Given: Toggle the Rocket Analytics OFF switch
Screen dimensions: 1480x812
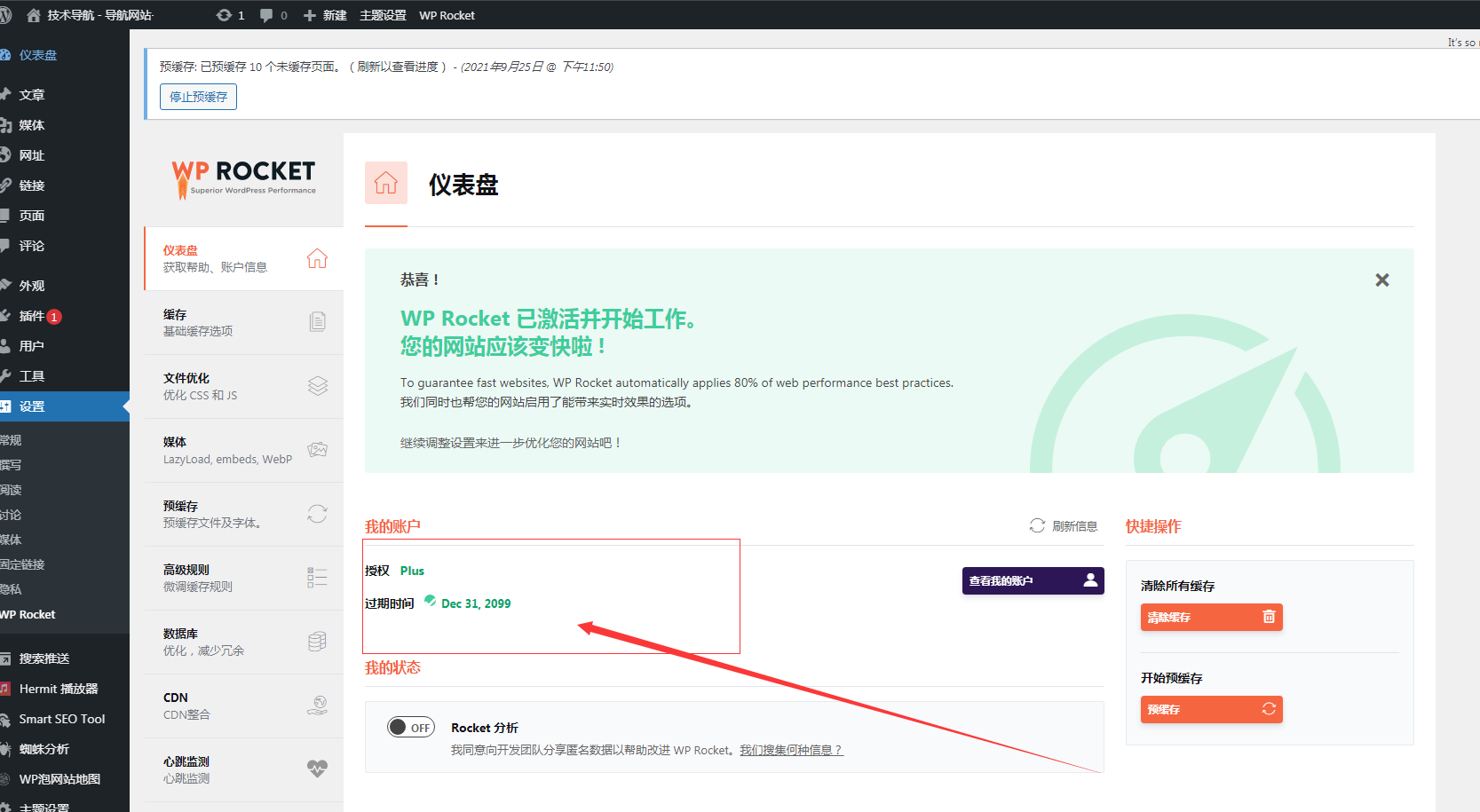Looking at the screenshot, I should point(410,728).
